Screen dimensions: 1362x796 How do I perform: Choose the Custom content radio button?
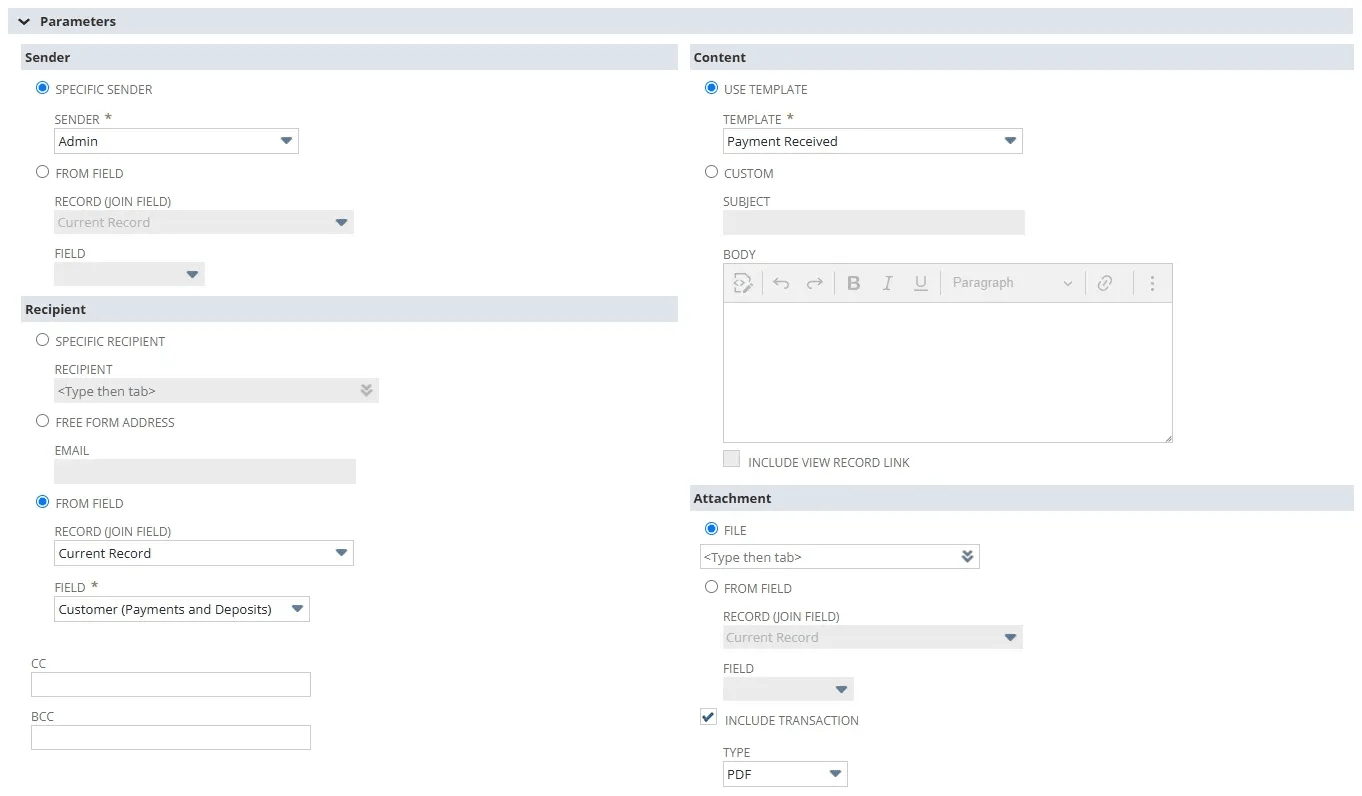click(711, 172)
